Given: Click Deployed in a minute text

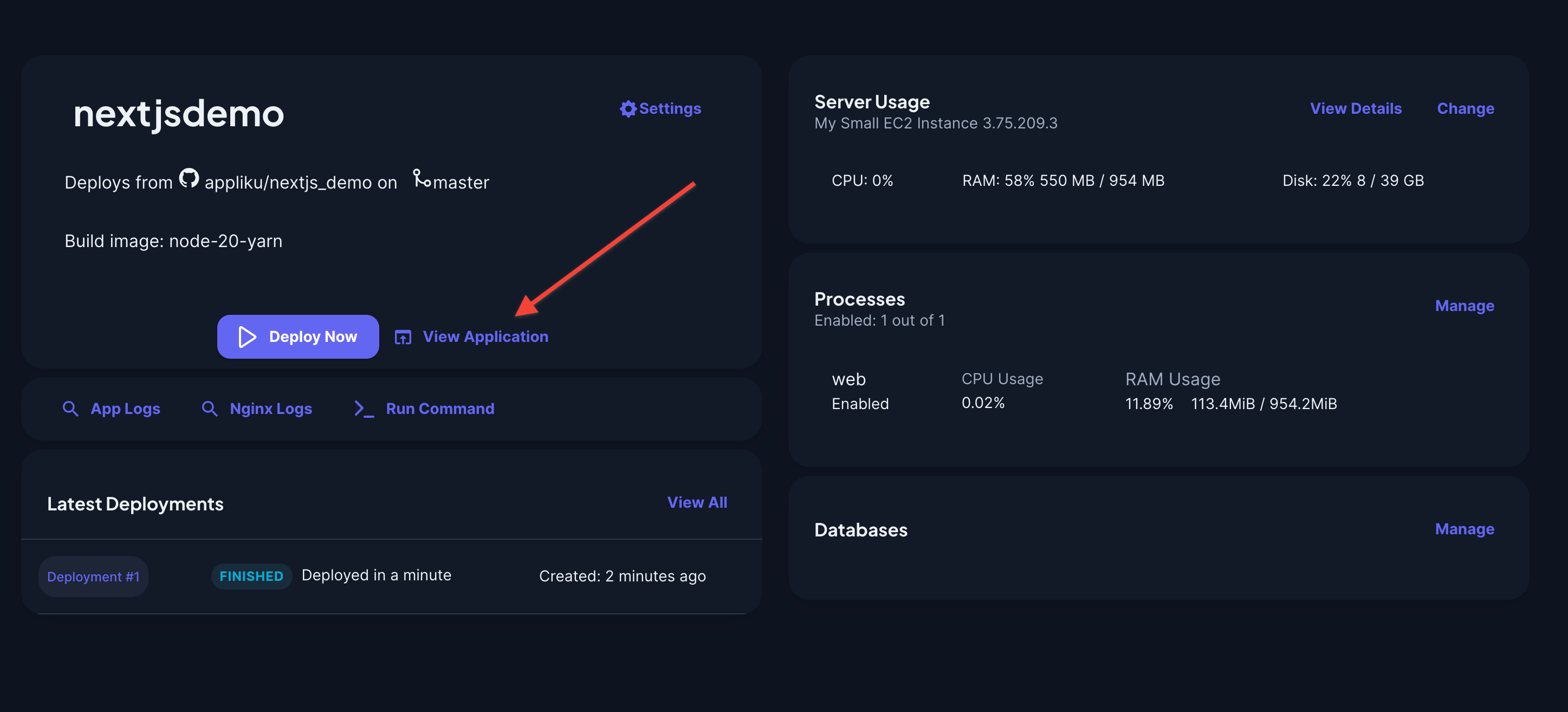Looking at the screenshot, I should (x=376, y=575).
